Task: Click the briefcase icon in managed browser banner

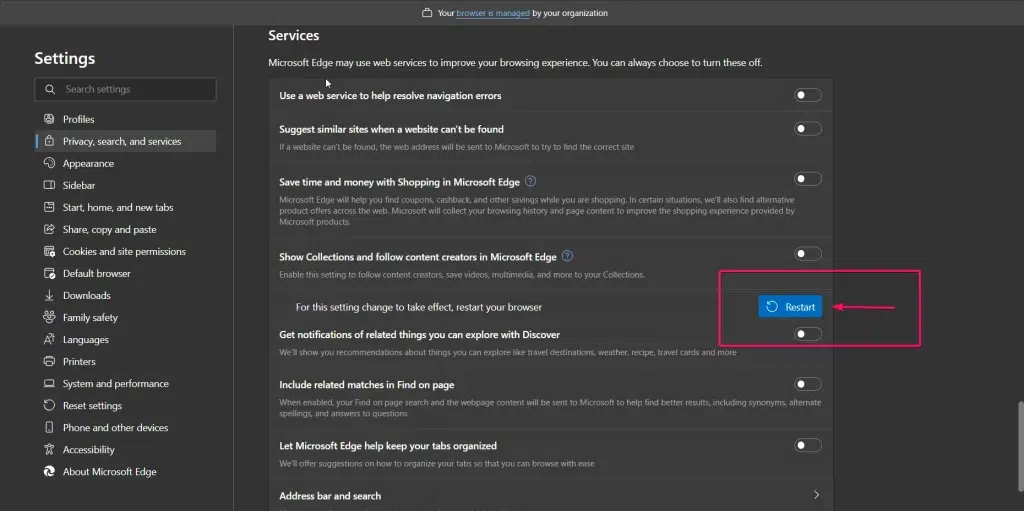Action: [x=427, y=13]
